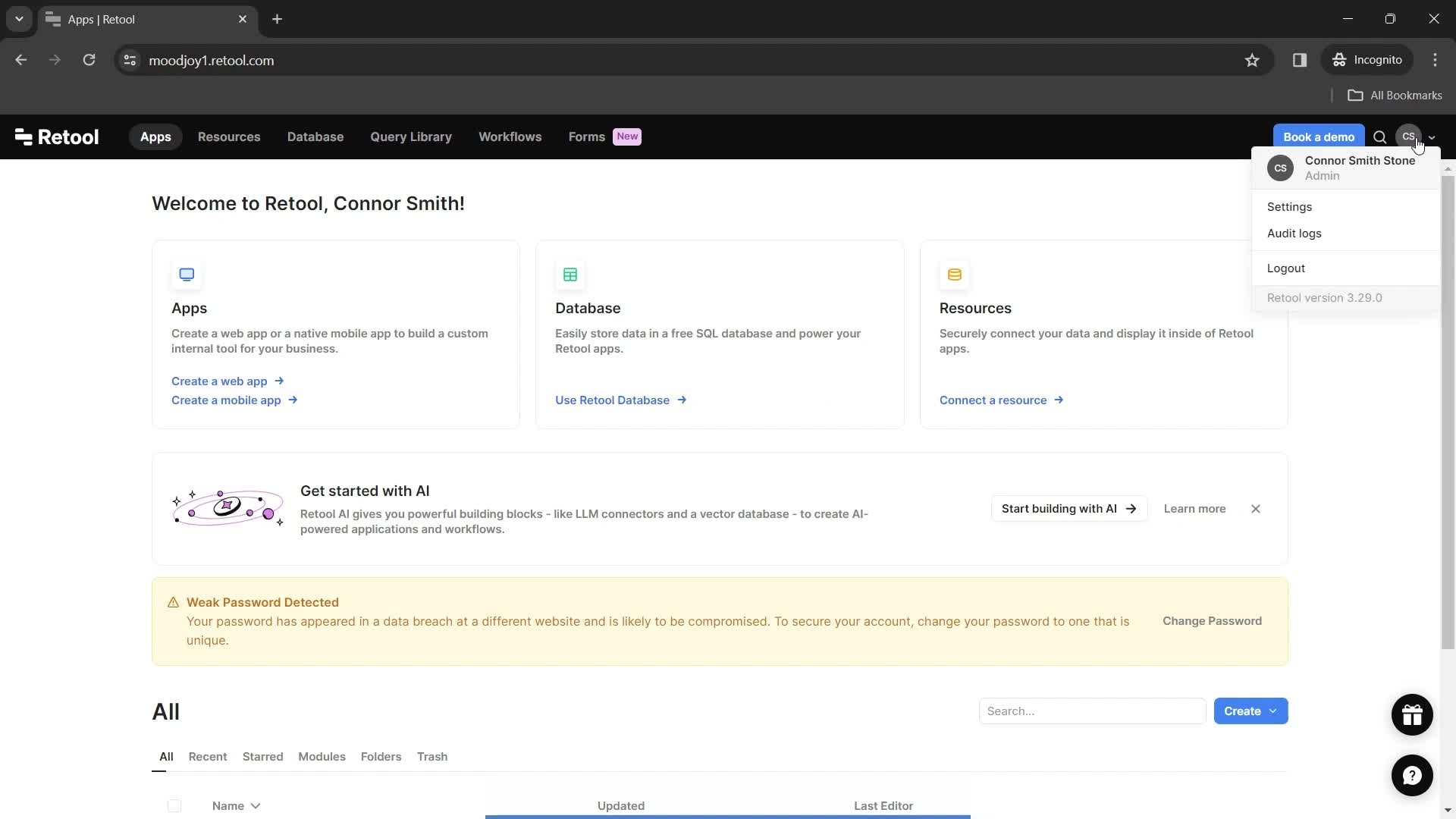
Task: Click the Resources navigation icon
Action: pos(228,136)
